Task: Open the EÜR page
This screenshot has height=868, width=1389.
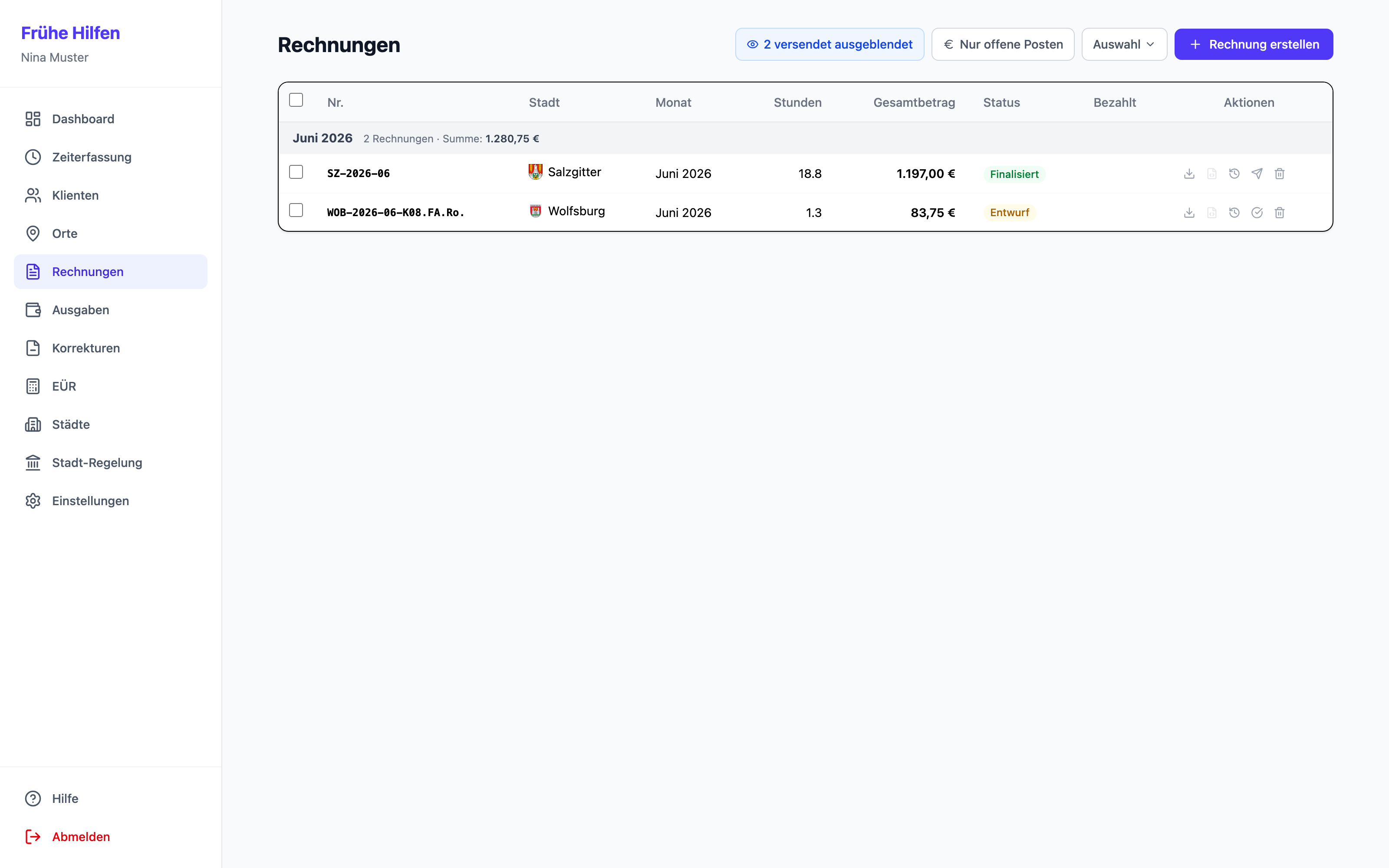Action: pos(111,386)
